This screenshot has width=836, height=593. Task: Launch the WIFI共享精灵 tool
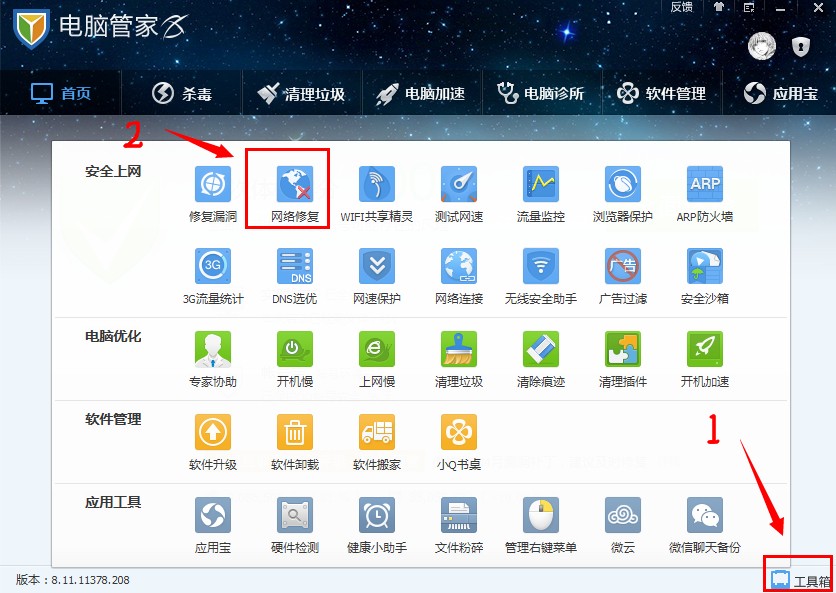[376, 184]
